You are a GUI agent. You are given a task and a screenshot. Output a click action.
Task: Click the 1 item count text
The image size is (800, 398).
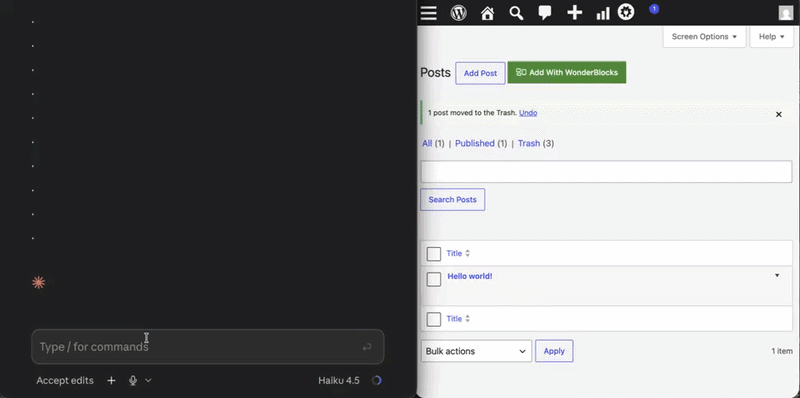[x=782, y=351]
